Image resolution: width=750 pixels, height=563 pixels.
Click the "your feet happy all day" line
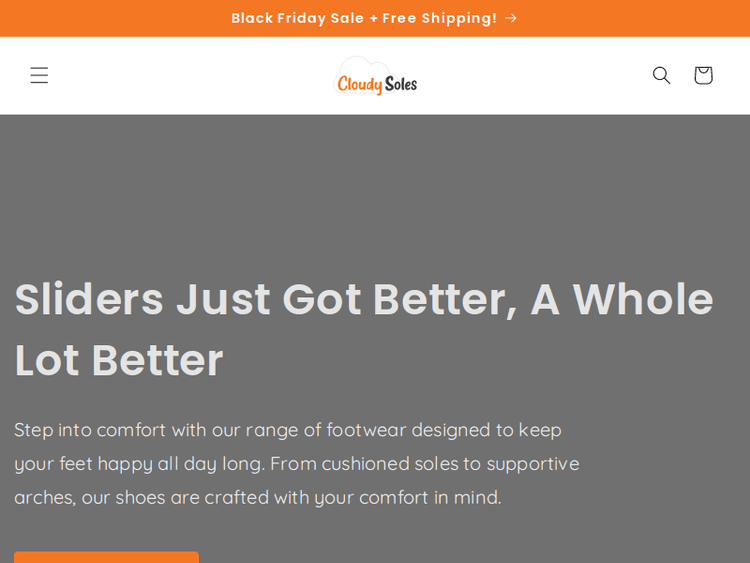click(296, 464)
